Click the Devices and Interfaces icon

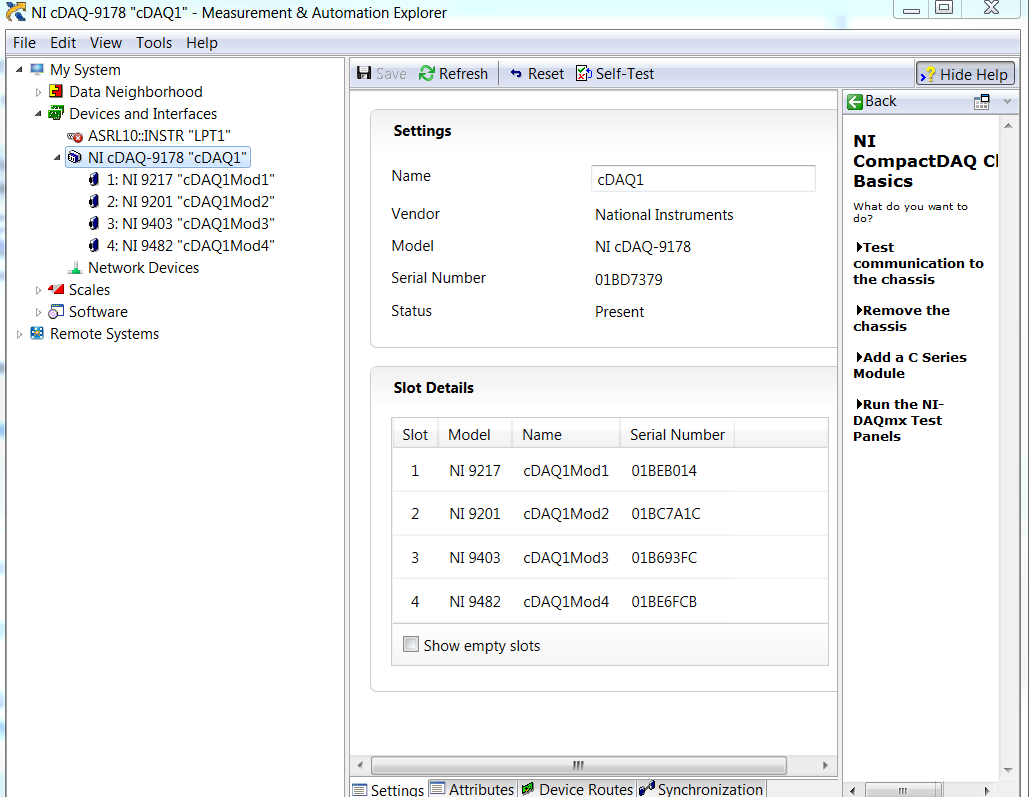pyautogui.click(x=56, y=113)
